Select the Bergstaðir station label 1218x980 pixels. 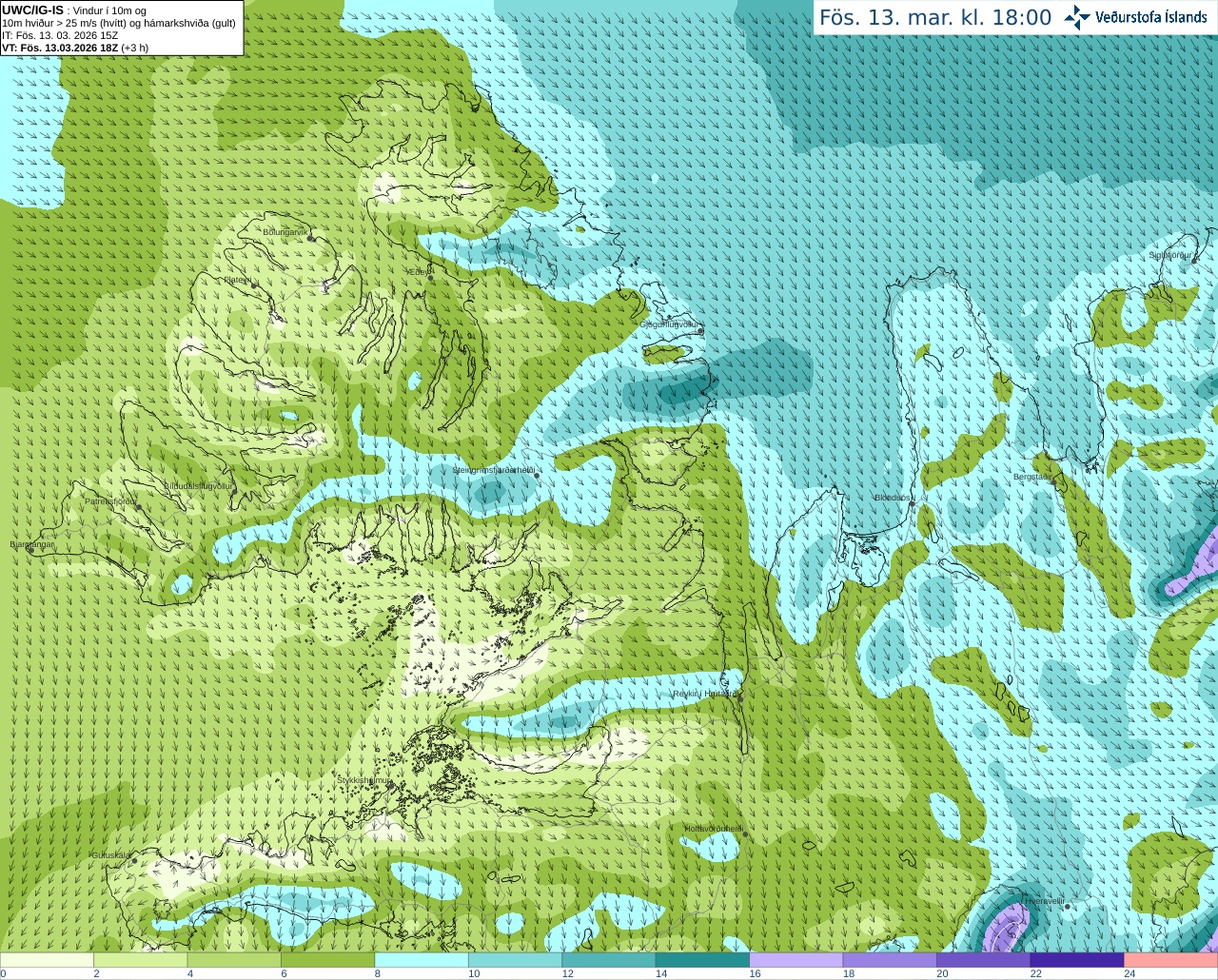1031,477
